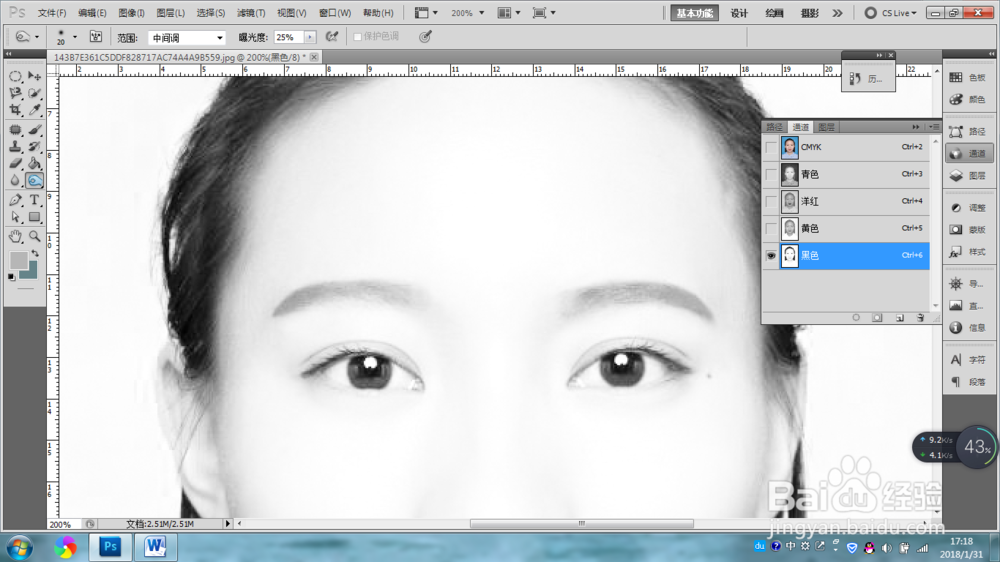The width and height of the screenshot is (1000, 562).
Task: Select the Type tool
Action: tap(34, 200)
